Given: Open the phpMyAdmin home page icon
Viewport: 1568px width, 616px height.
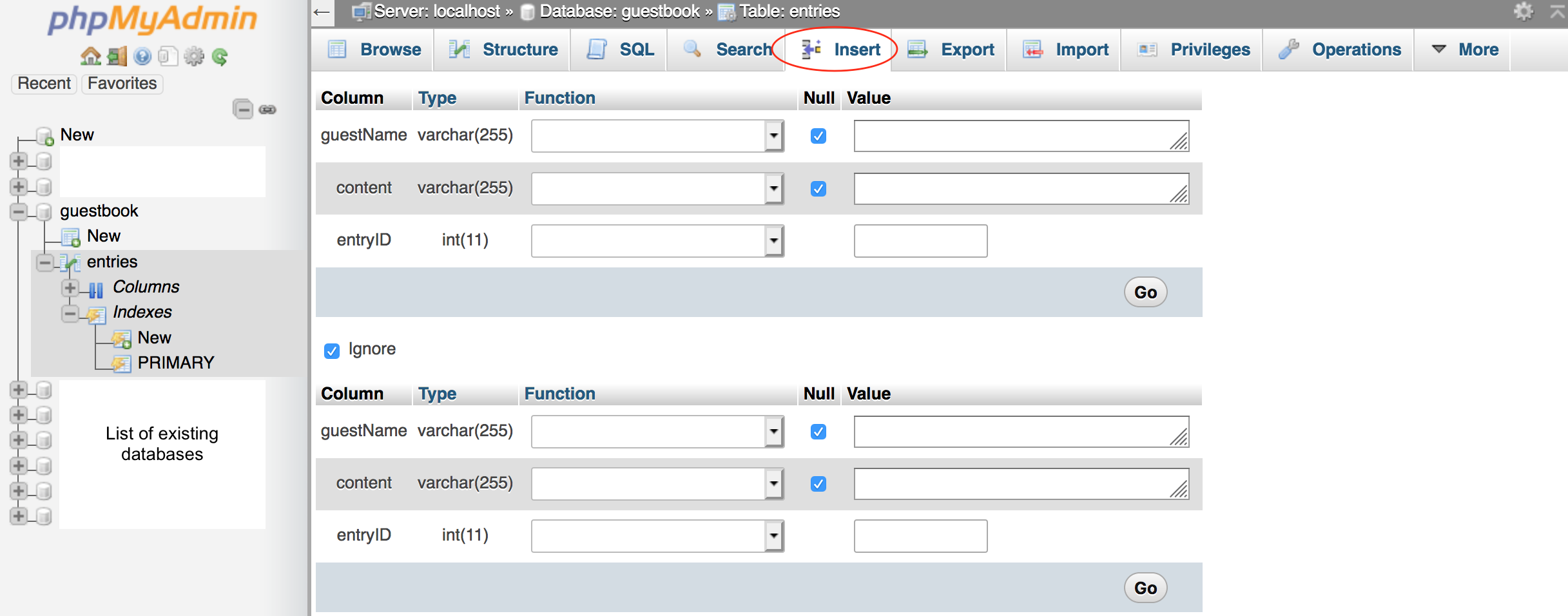Looking at the screenshot, I should coord(92,56).
